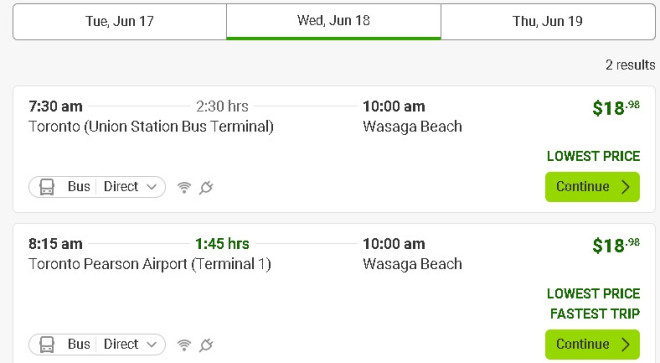Image resolution: width=660 pixels, height=363 pixels.
Task: Switch to the Tue, Jun 17 date tab
Action: tap(120, 21)
